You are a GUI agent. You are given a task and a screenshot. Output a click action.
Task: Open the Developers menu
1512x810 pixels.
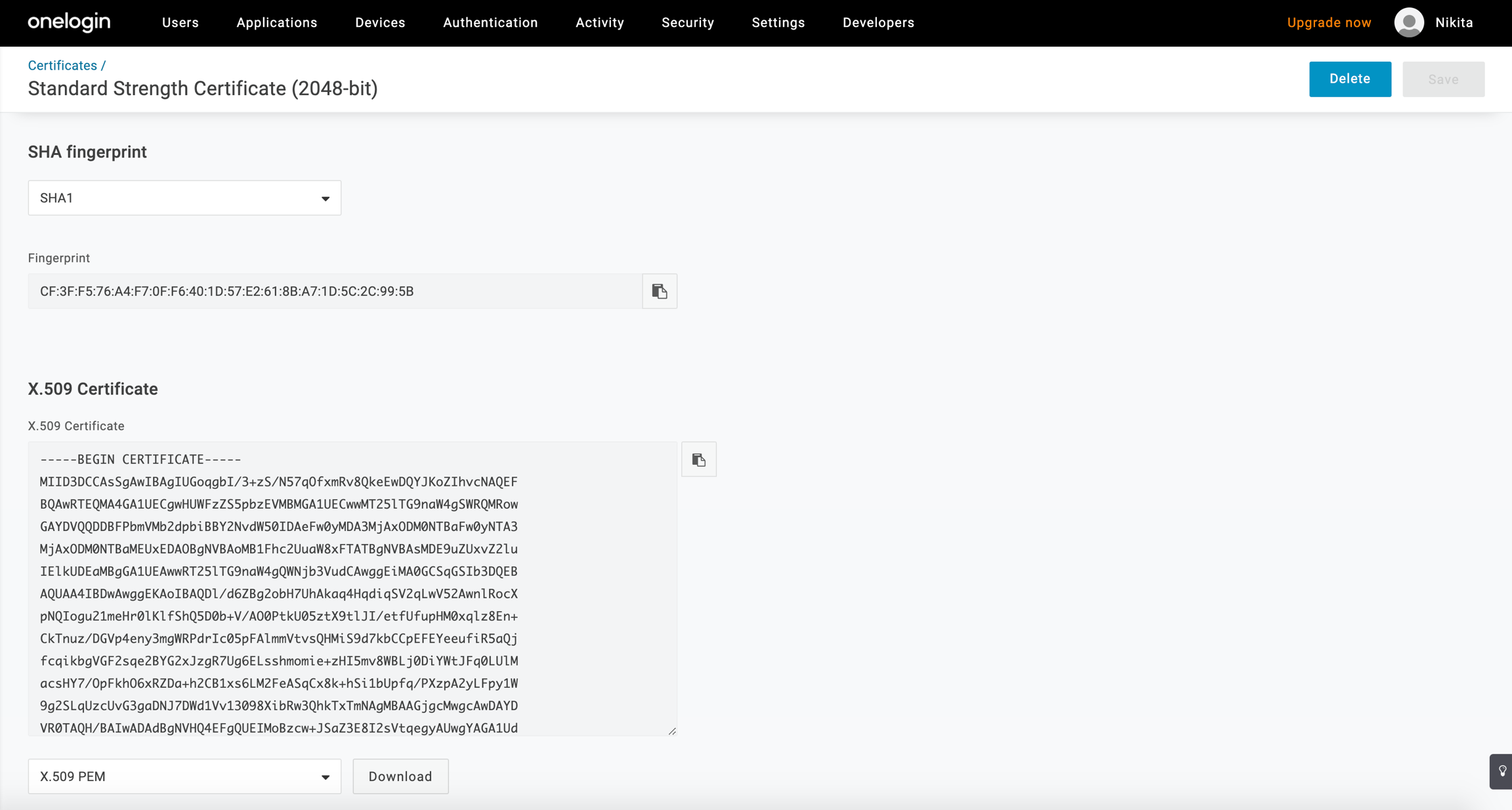click(878, 23)
